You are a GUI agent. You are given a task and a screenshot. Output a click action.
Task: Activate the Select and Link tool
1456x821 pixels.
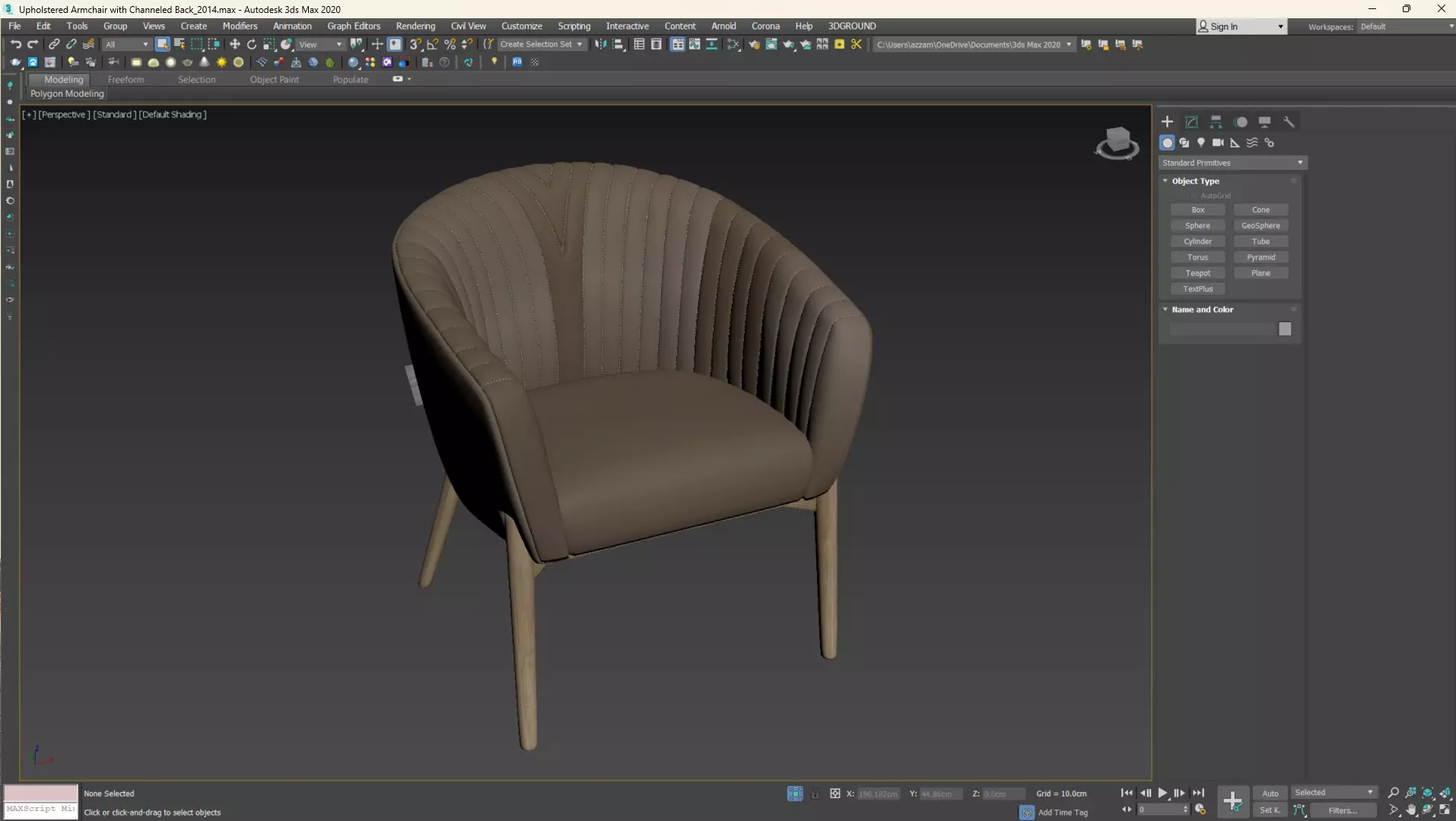coord(54,44)
